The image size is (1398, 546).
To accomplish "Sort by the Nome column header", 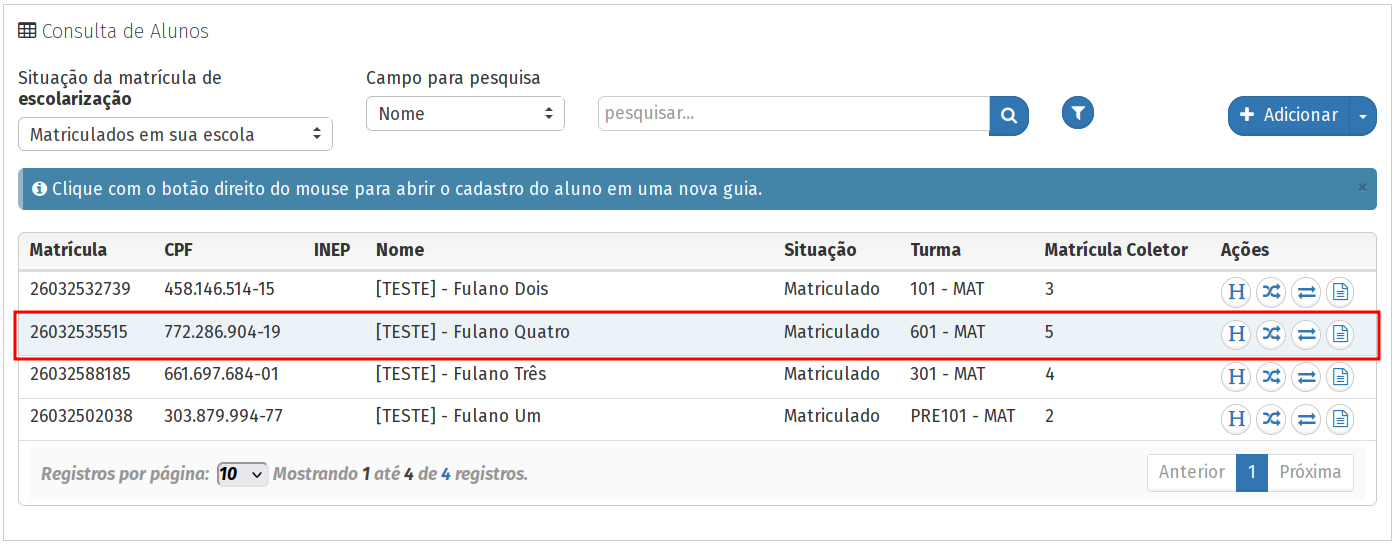I will click(x=400, y=250).
